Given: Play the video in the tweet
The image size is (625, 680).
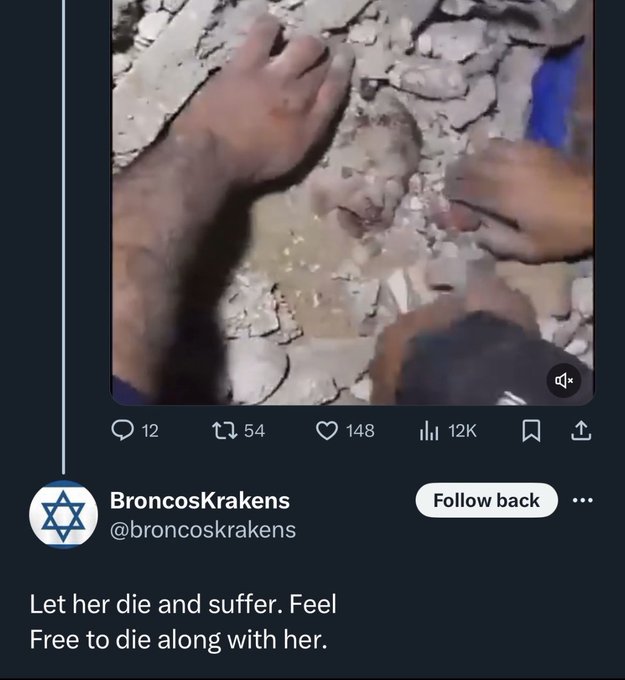Looking at the screenshot, I should point(352,200).
